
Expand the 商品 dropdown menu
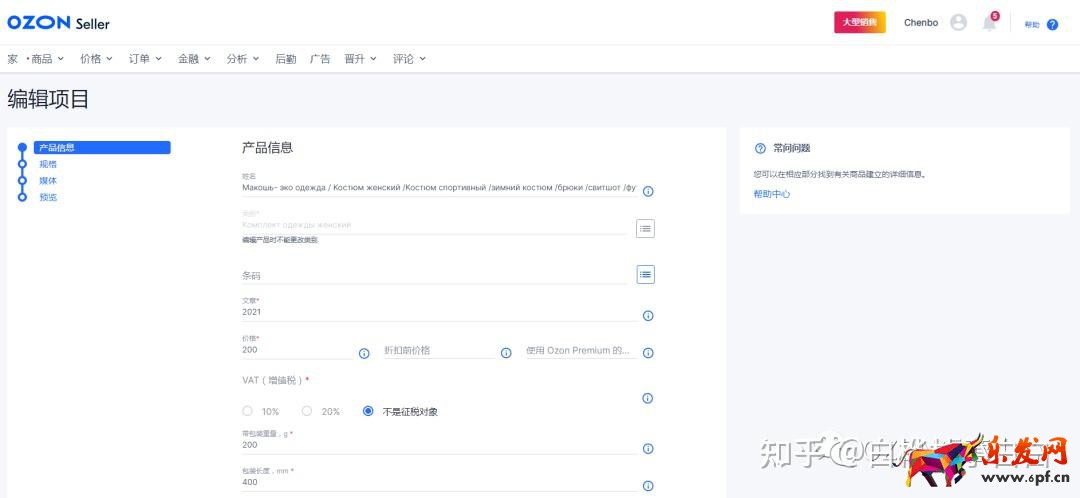46,59
